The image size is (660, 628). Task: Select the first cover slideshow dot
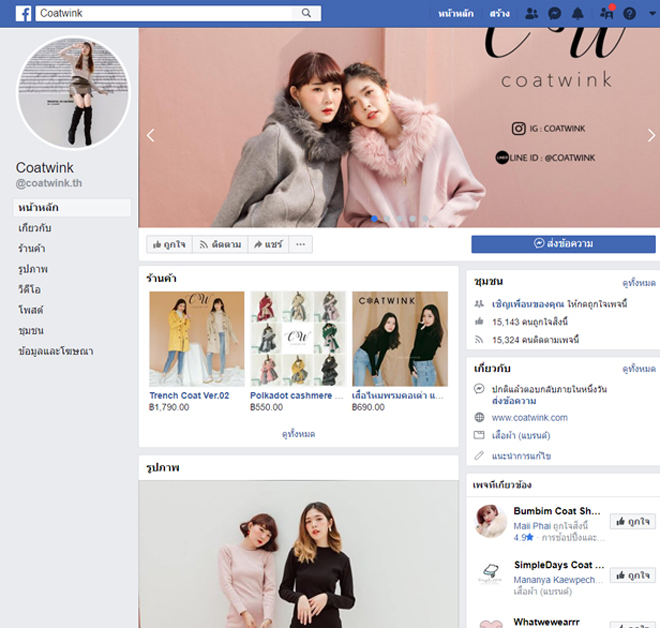tap(374, 218)
